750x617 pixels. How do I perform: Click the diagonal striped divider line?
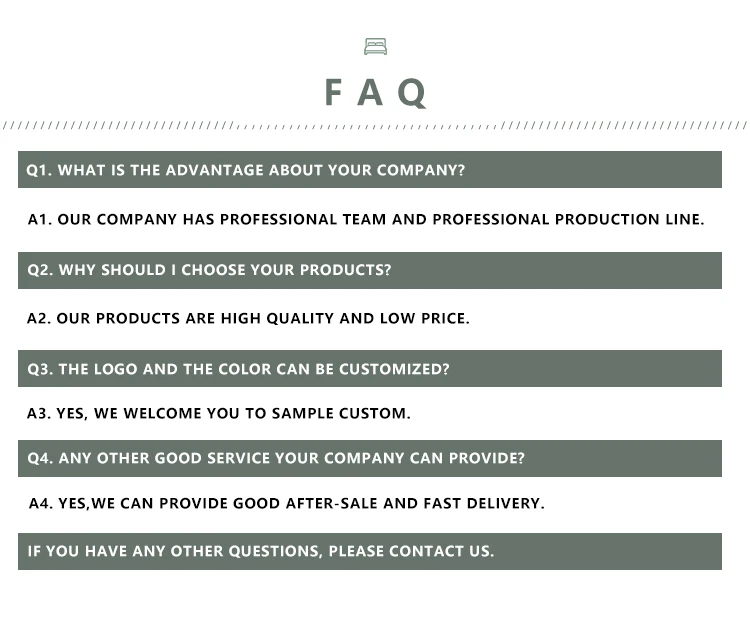[x=375, y=126]
